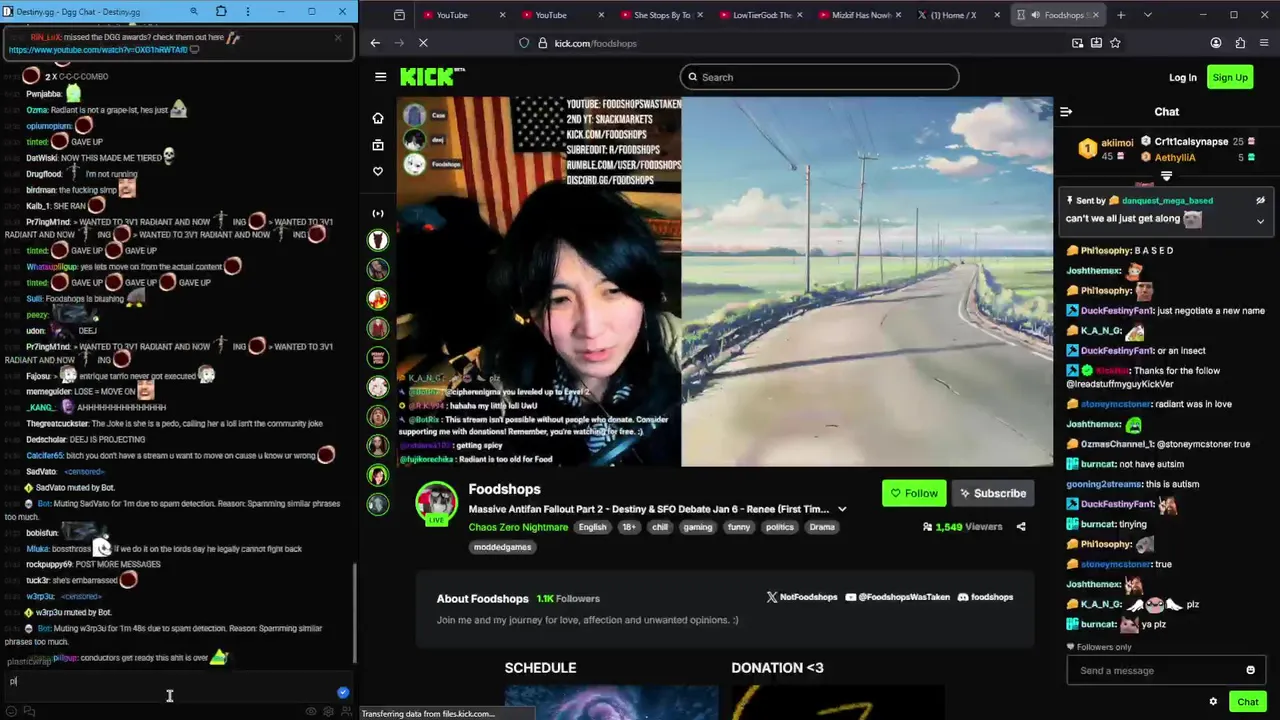Open users list icon in Dgg chat
Screen dimensions: 1280x720
click(346, 711)
